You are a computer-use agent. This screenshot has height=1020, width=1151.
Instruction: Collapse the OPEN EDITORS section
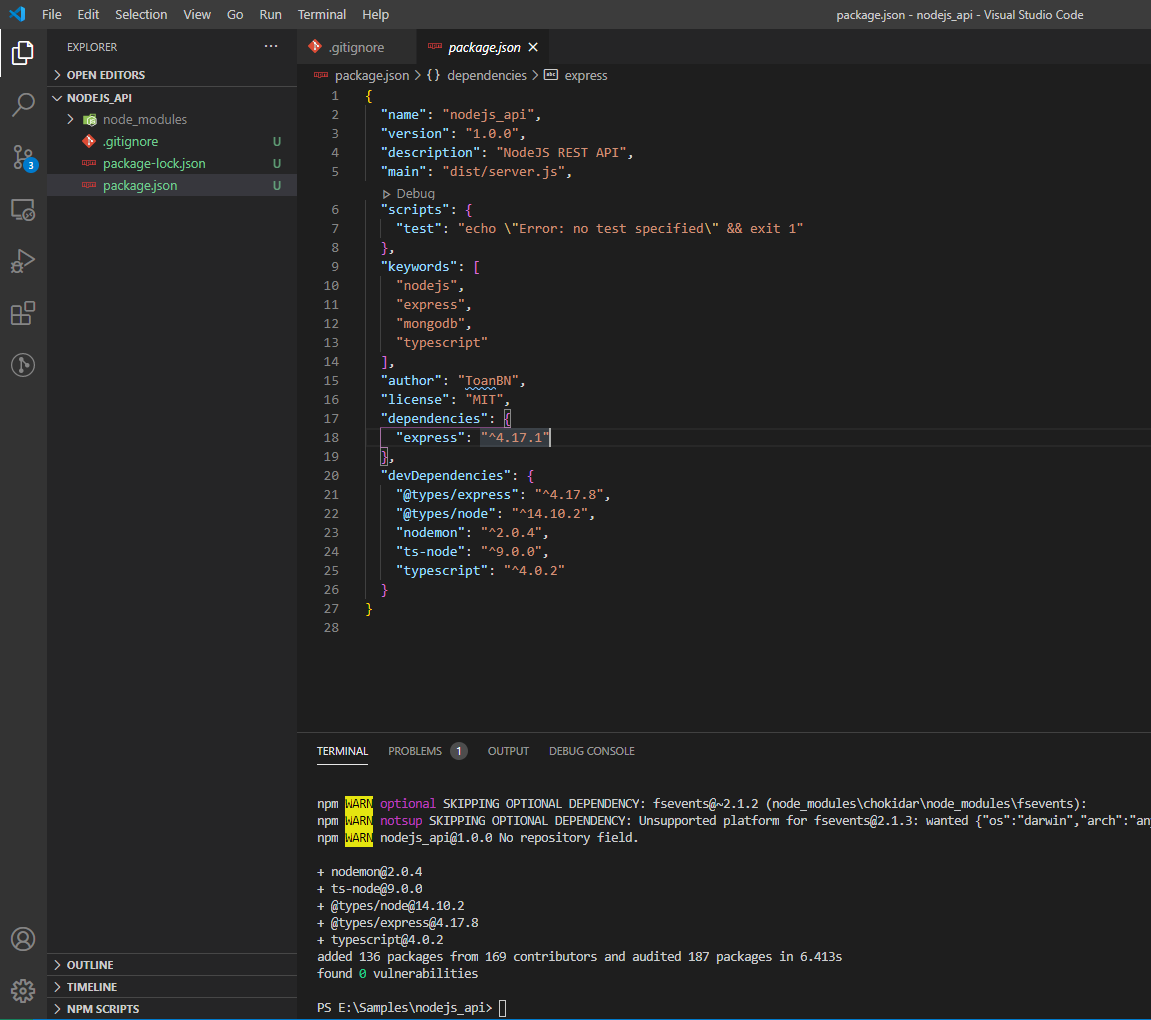pos(57,74)
